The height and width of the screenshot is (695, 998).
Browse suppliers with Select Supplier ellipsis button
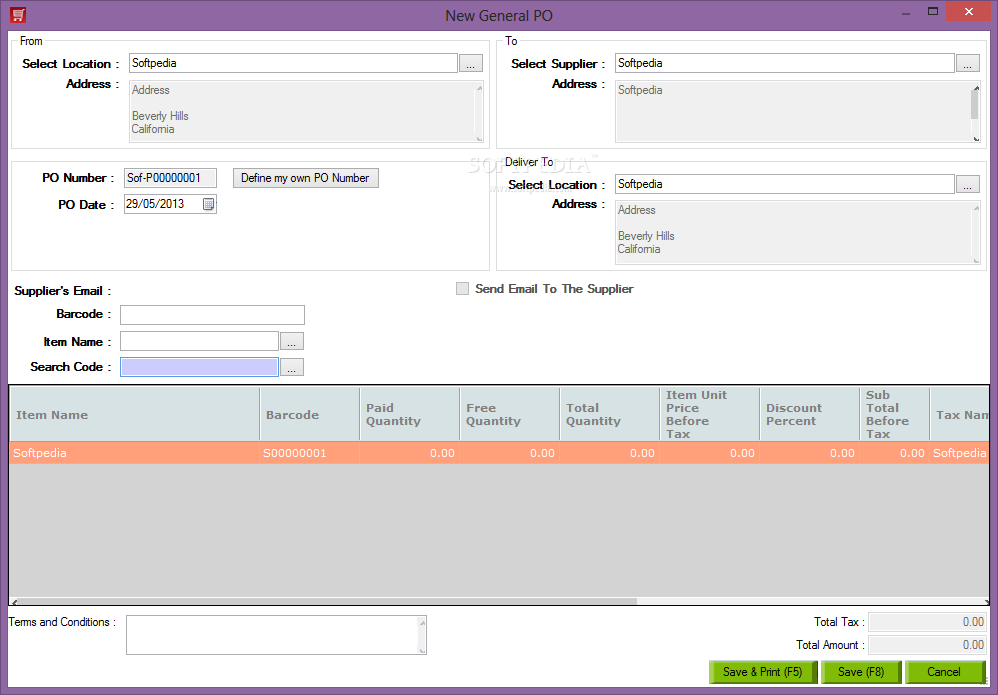coord(967,64)
